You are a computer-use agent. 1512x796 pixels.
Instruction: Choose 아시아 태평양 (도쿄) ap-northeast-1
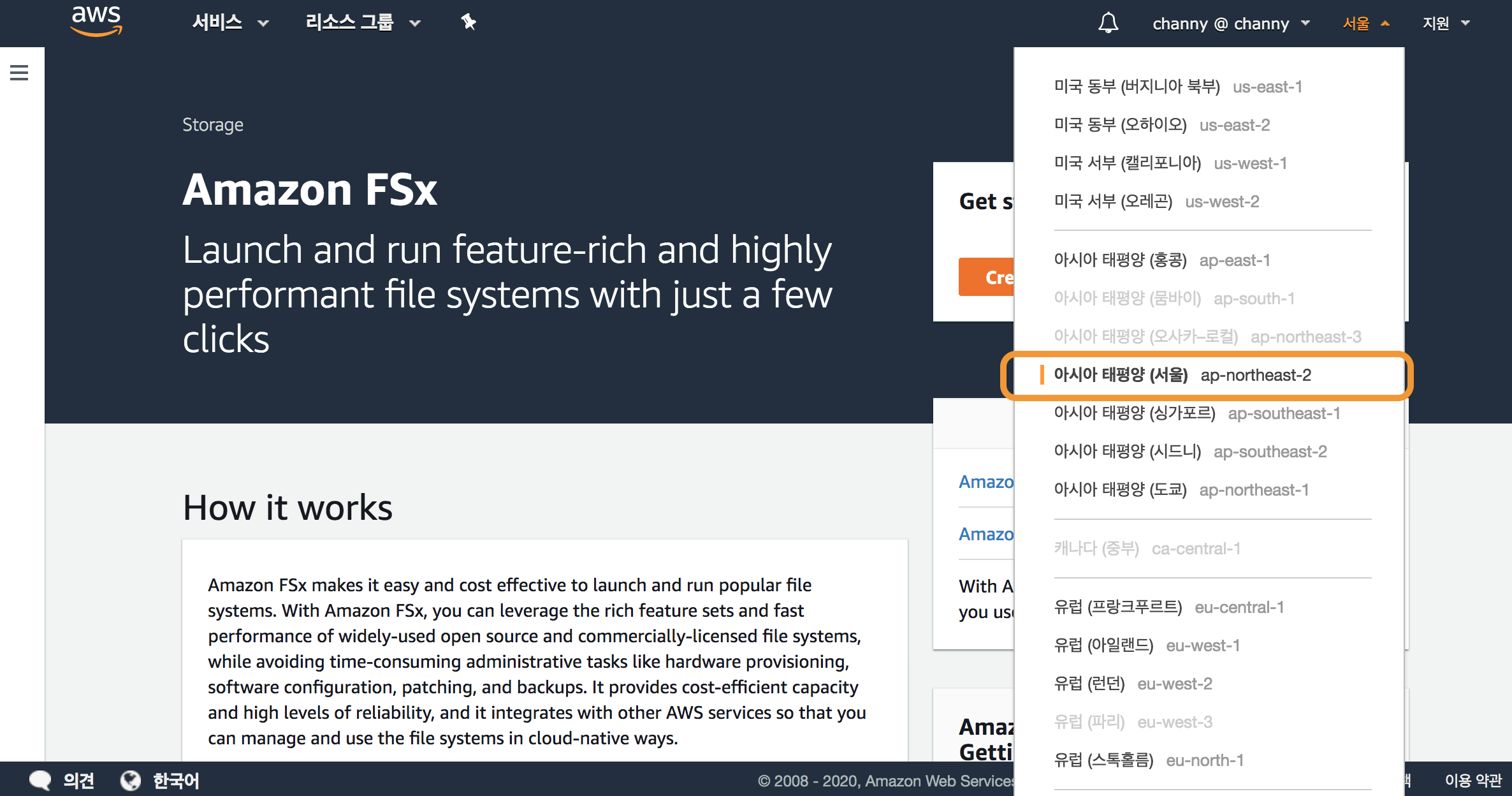click(1181, 490)
